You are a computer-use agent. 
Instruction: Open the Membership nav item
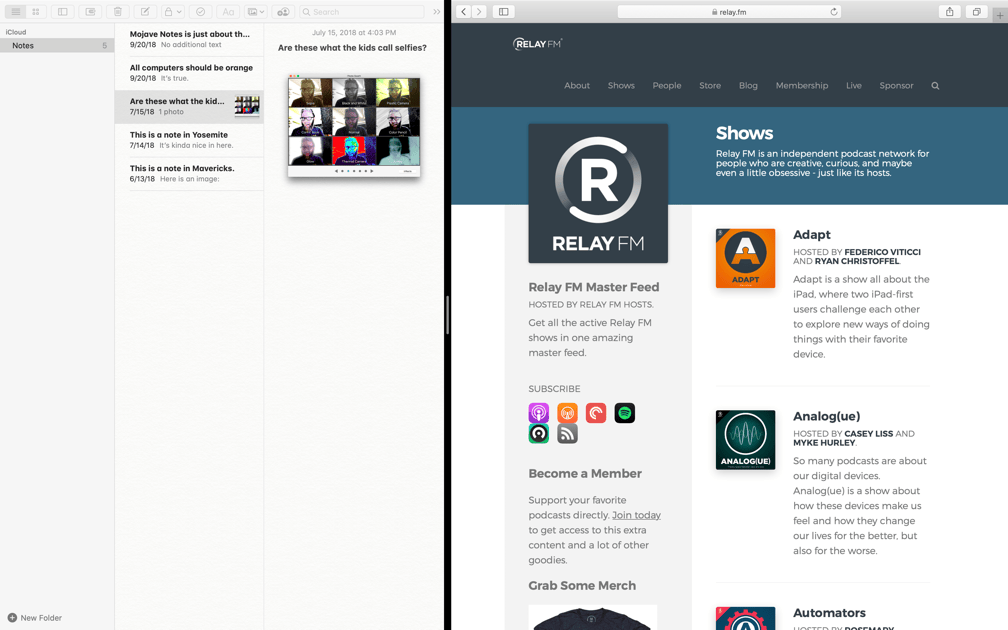pos(802,86)
